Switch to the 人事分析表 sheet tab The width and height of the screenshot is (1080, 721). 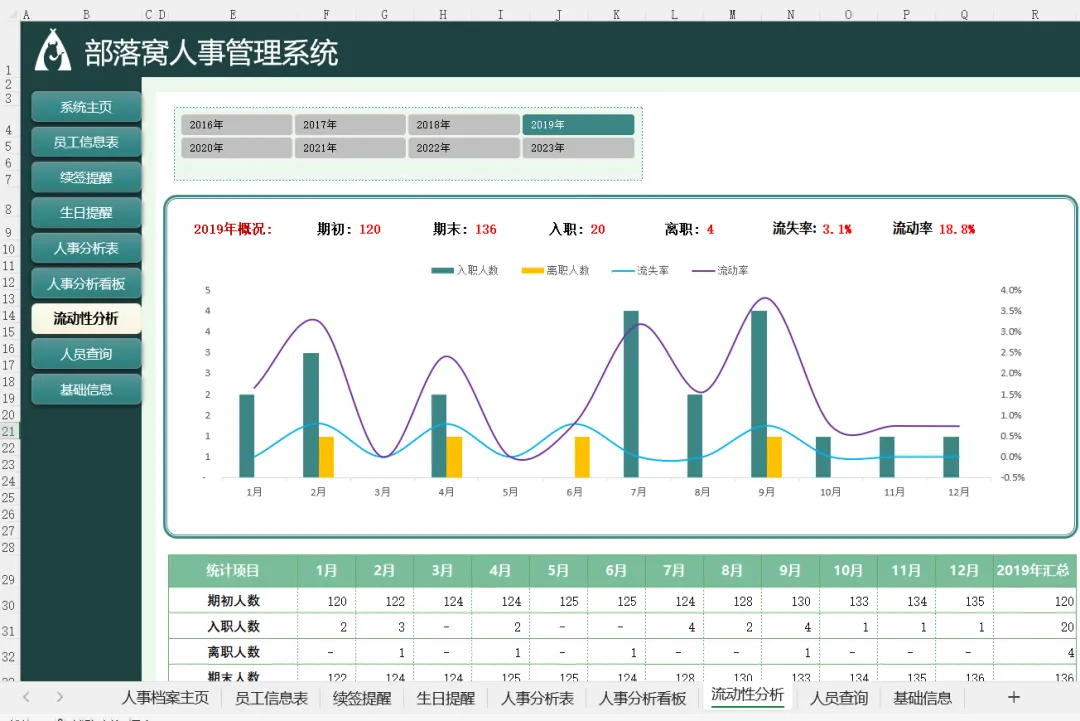[537, 698]
